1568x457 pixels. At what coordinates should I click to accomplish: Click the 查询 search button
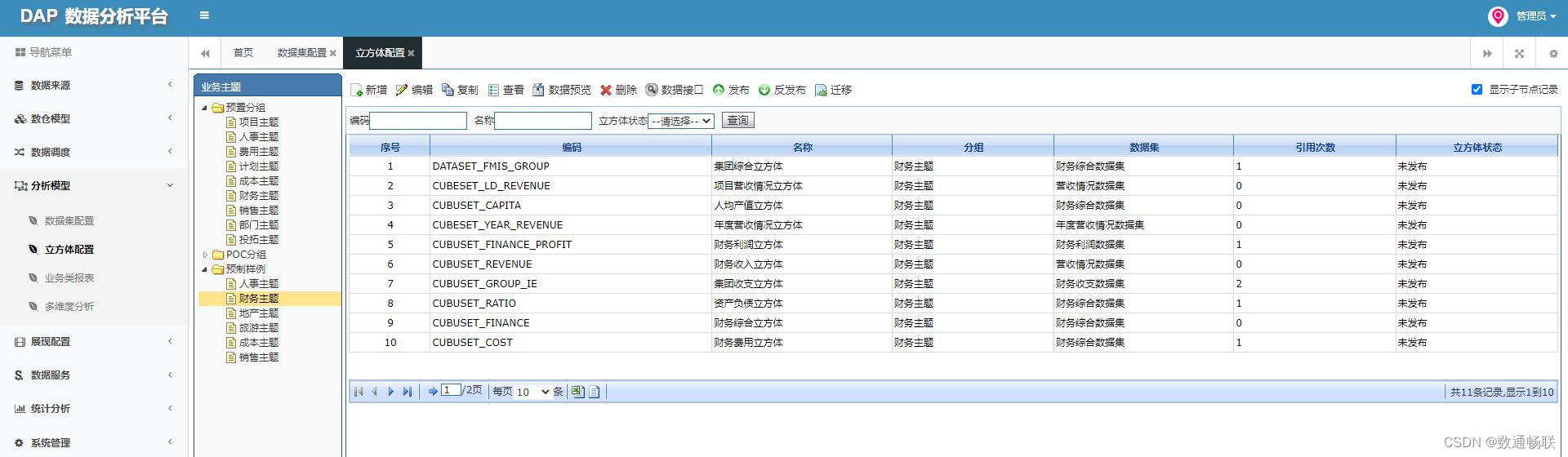[737, 121]
